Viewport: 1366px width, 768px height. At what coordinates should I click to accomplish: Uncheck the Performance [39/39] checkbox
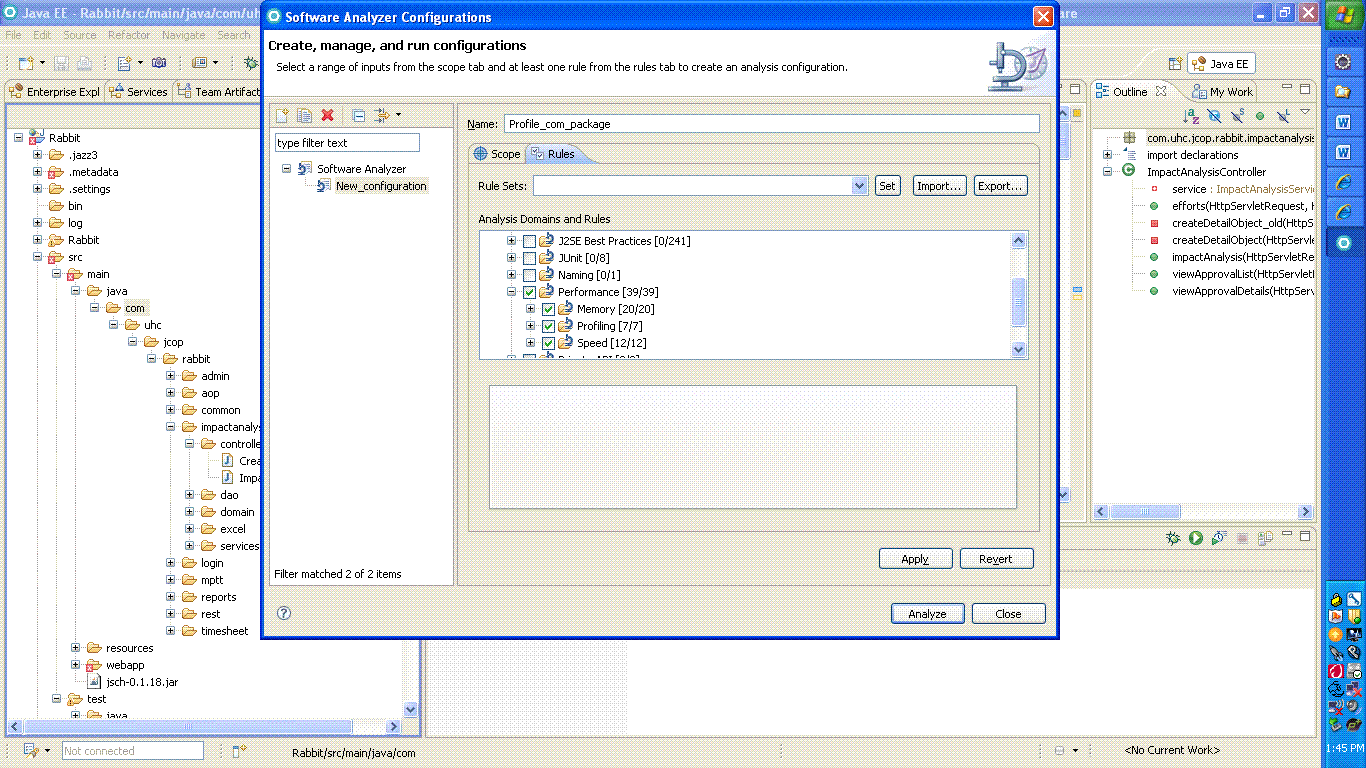[x=529, y=292]
